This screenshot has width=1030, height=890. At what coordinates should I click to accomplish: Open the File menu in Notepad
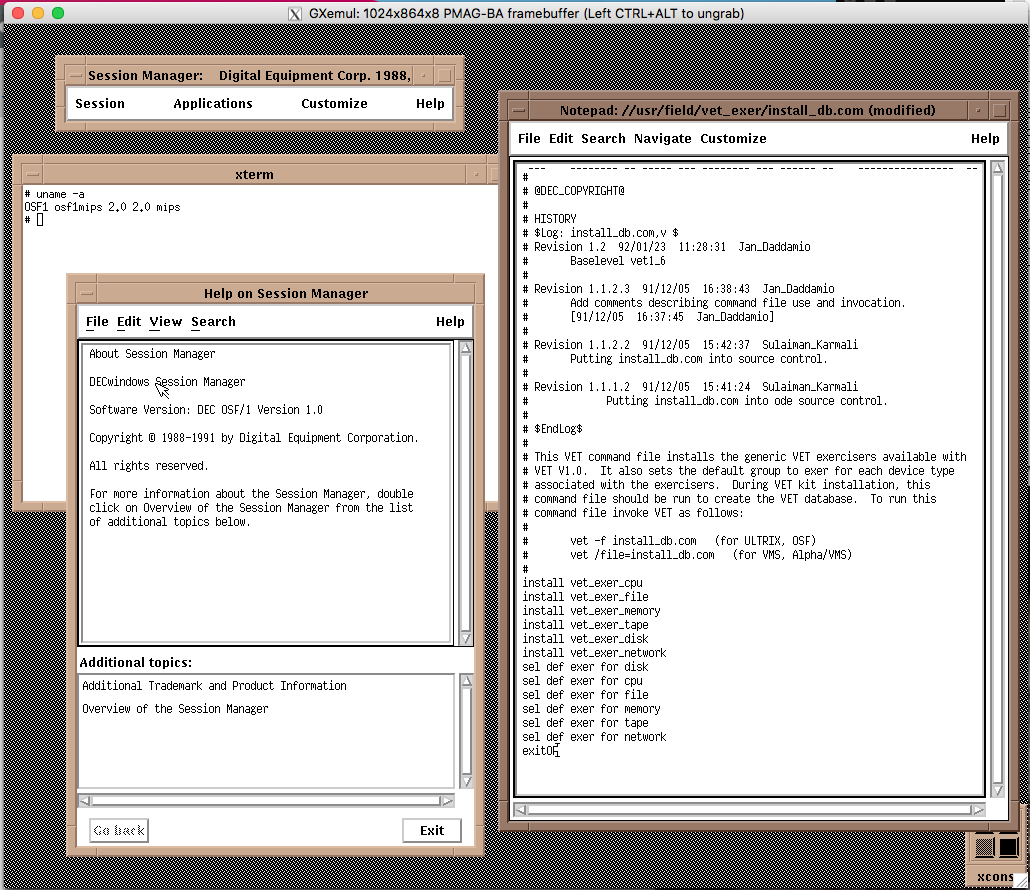[x=529, y=139]
